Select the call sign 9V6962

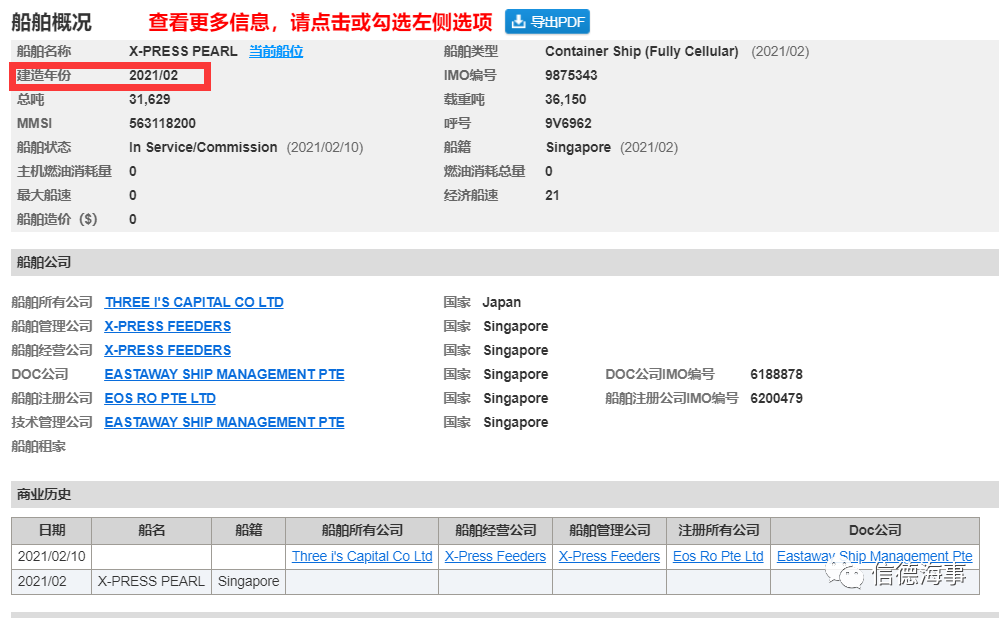point(568,123)
